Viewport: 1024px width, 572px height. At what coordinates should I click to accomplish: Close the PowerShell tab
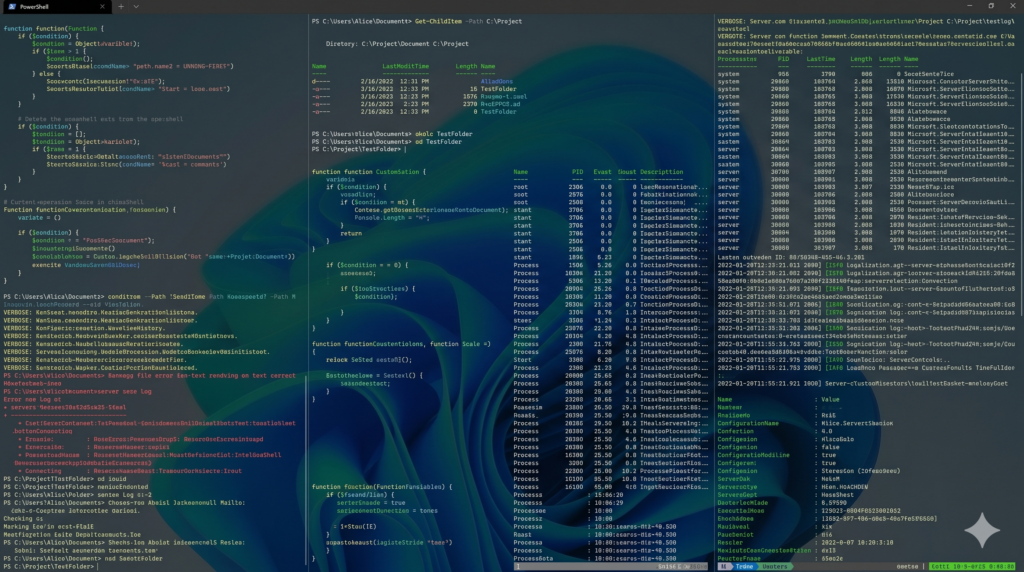tap(102, 7)
